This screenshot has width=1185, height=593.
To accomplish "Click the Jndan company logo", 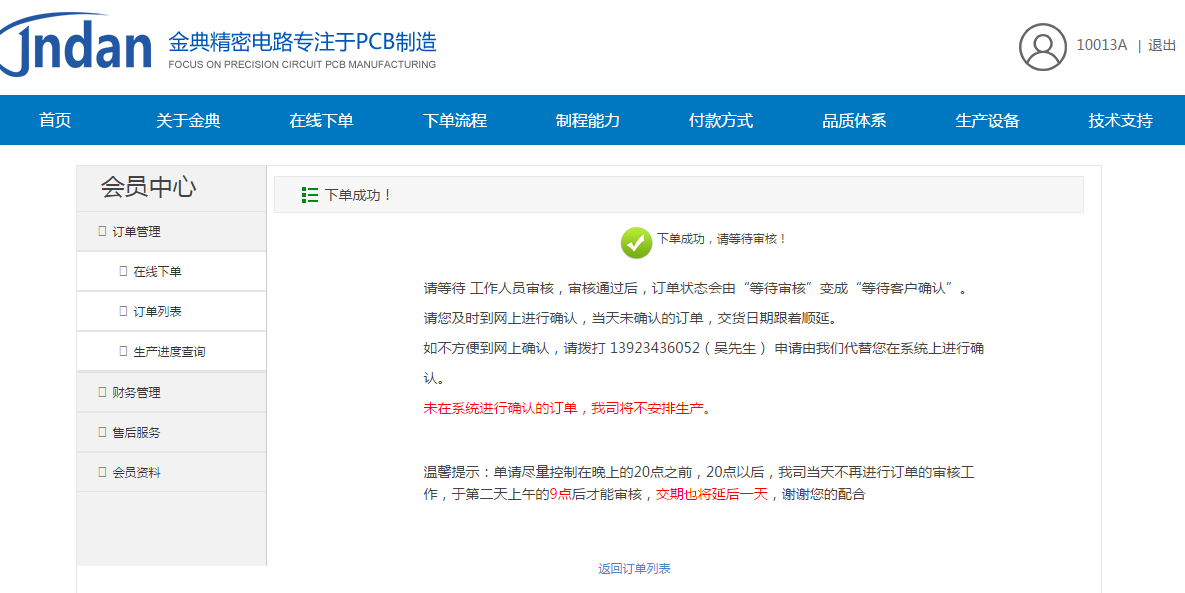I will point(77,45).
